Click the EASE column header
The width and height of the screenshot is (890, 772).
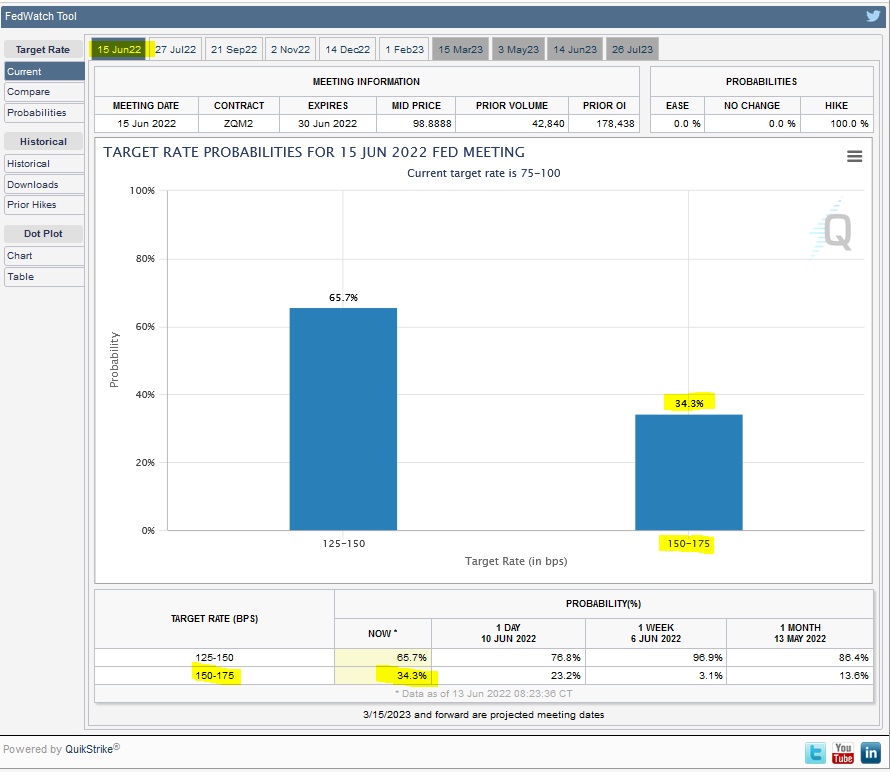tap(677, 106)
